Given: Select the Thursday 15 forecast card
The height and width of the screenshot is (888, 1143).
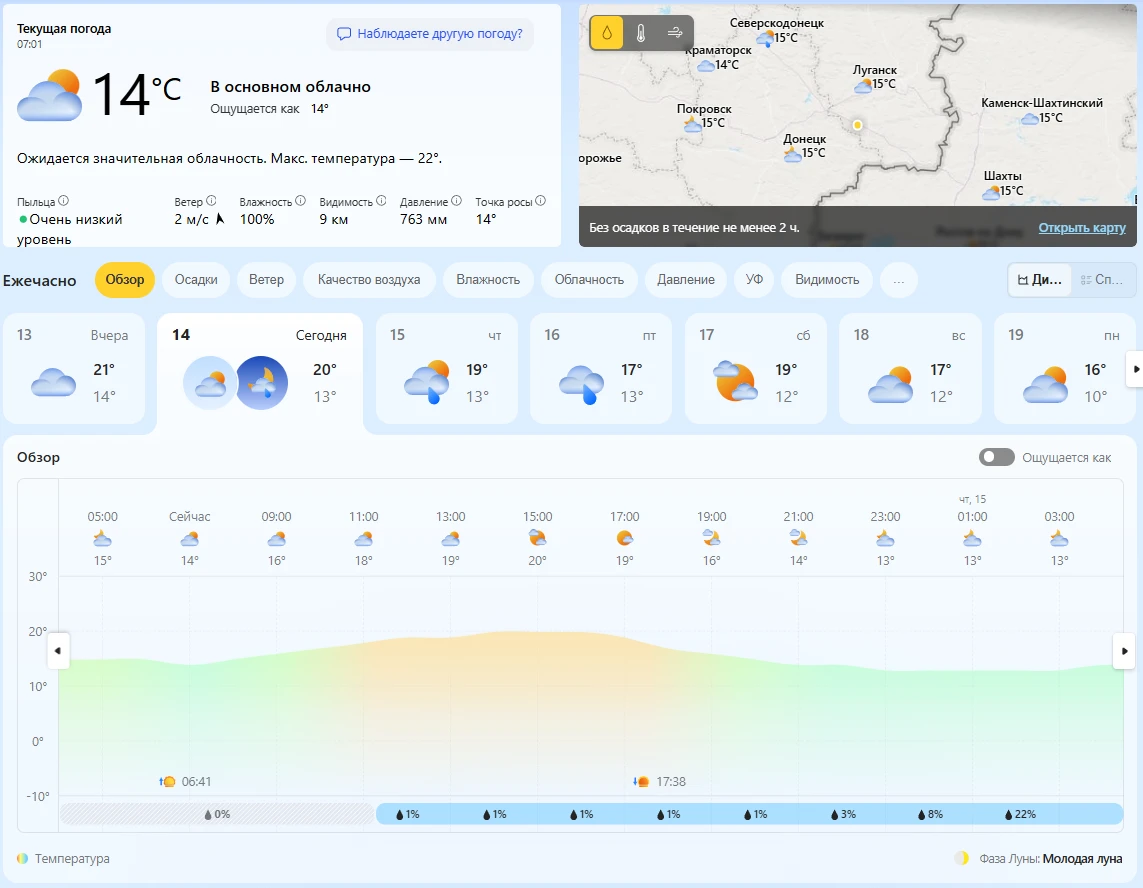Looking at the screenshot, I should (447, 369).
